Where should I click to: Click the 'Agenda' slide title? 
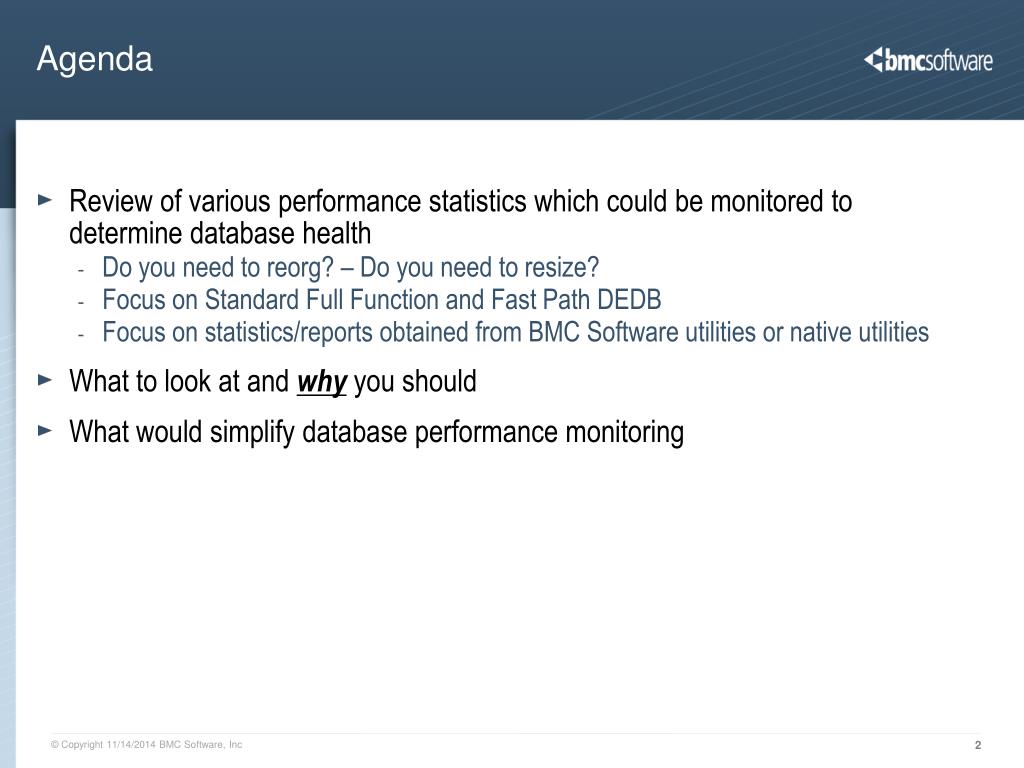click(x=95, y=59)
